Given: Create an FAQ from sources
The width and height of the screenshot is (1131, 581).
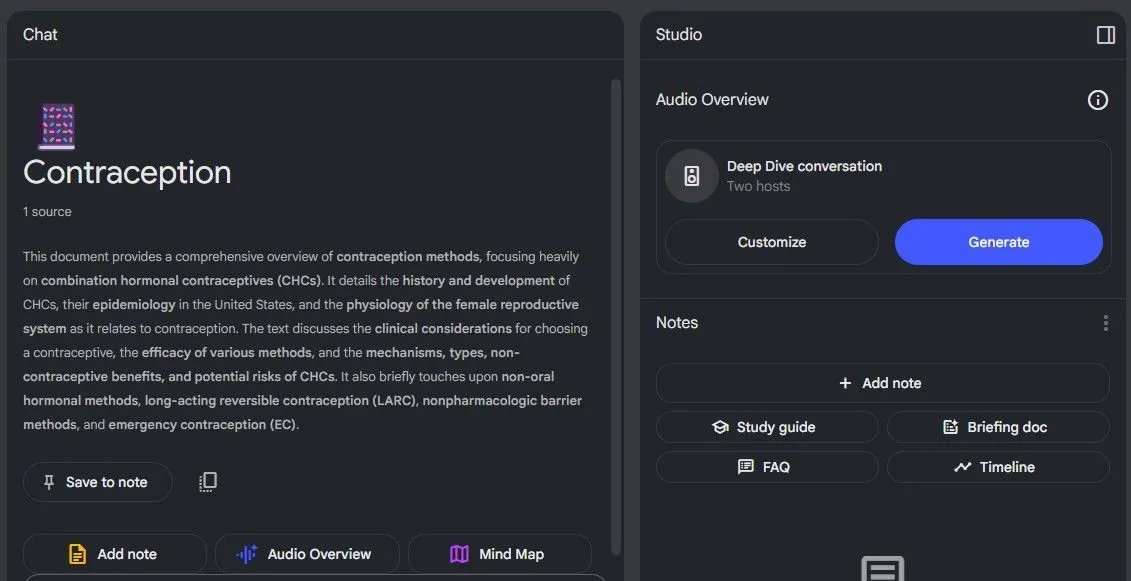Looking at the screenshot, I should (766, 467).
